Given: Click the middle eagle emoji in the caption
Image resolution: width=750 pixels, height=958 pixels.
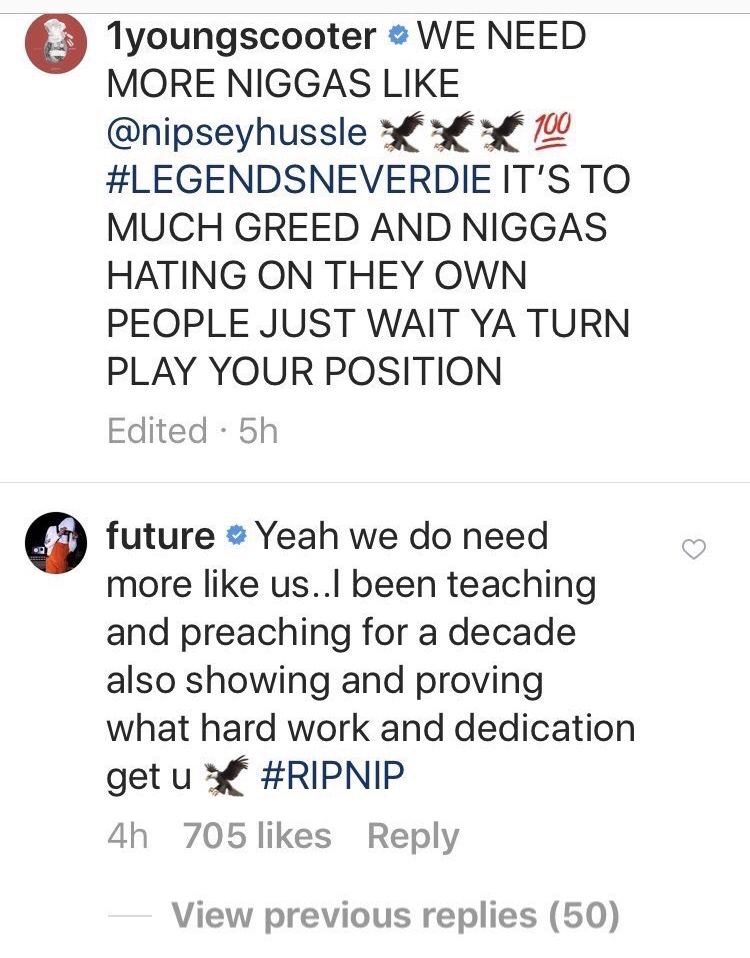Looking at the screenshot, I should click(x=452, y=131).
